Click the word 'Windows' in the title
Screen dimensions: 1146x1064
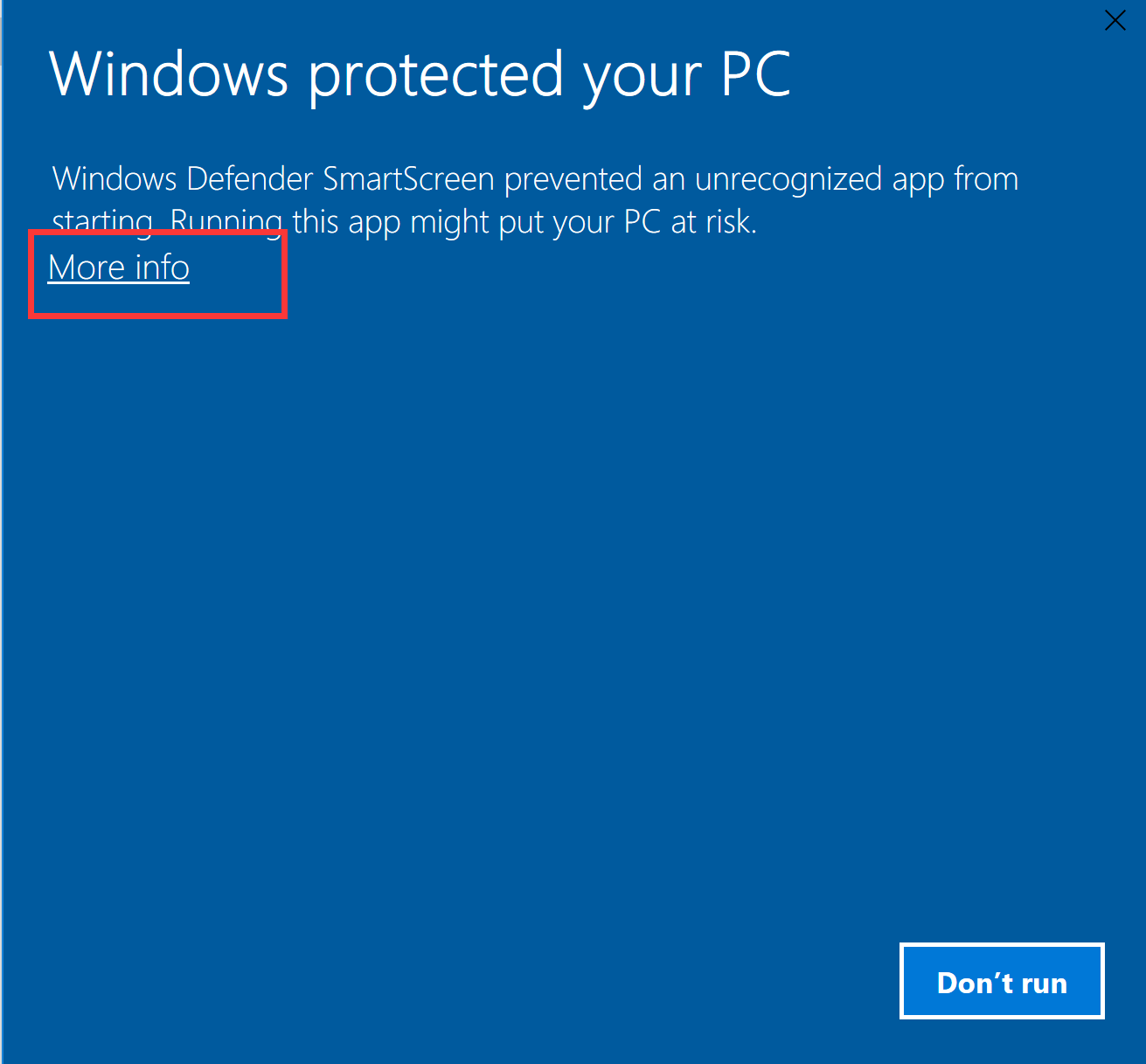click(x=170, y=74)
